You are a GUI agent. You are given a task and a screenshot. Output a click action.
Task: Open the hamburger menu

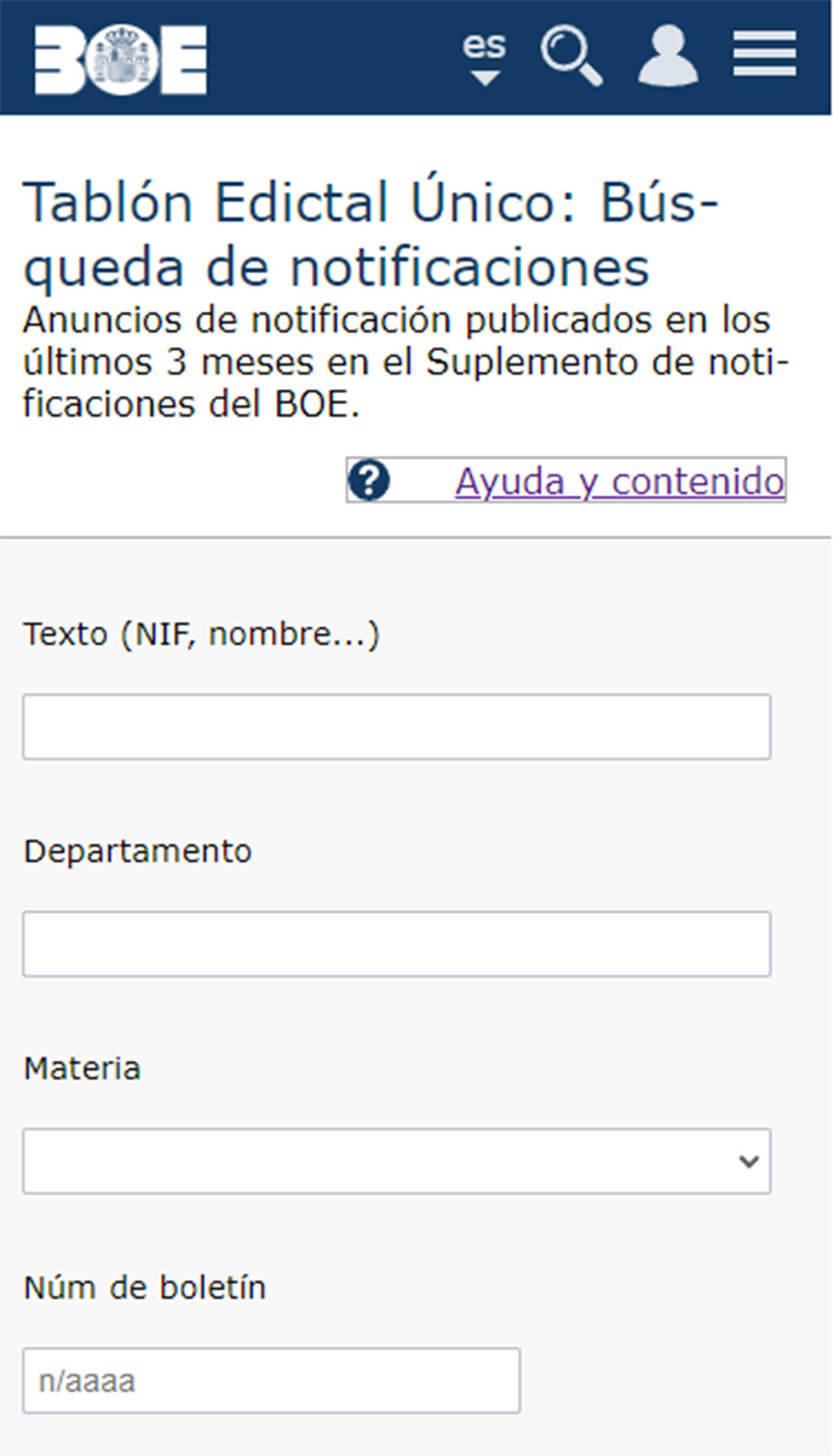[765, 54]
